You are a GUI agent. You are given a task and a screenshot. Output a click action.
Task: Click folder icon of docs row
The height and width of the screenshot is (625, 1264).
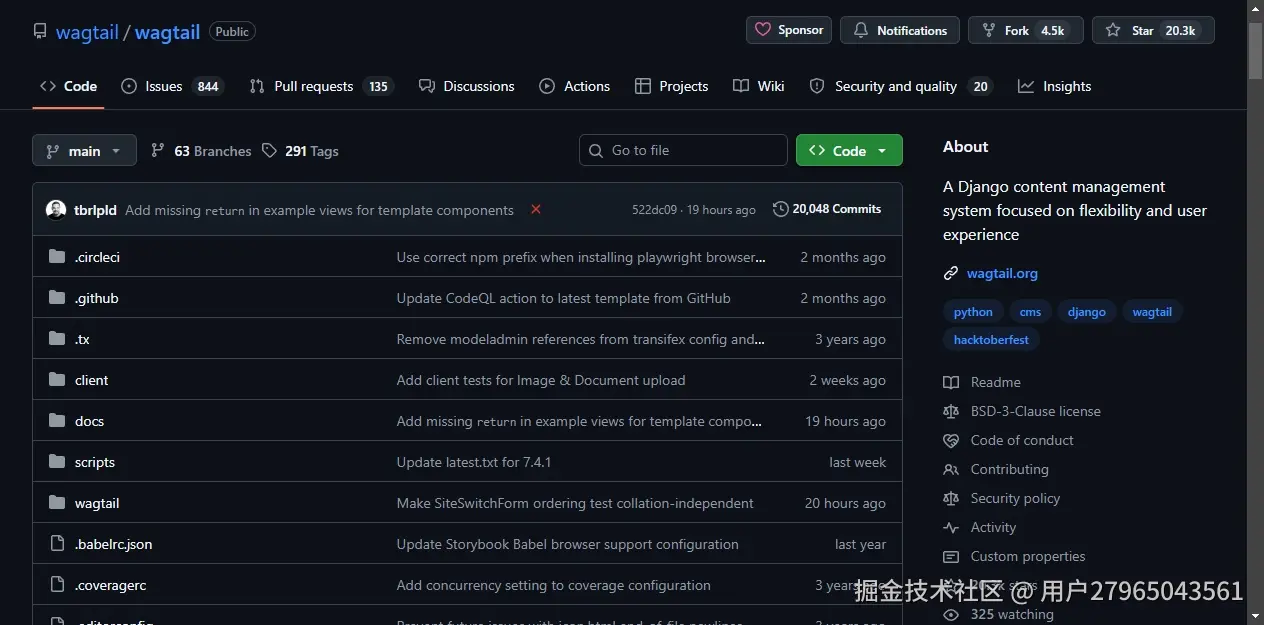(57, 421)
